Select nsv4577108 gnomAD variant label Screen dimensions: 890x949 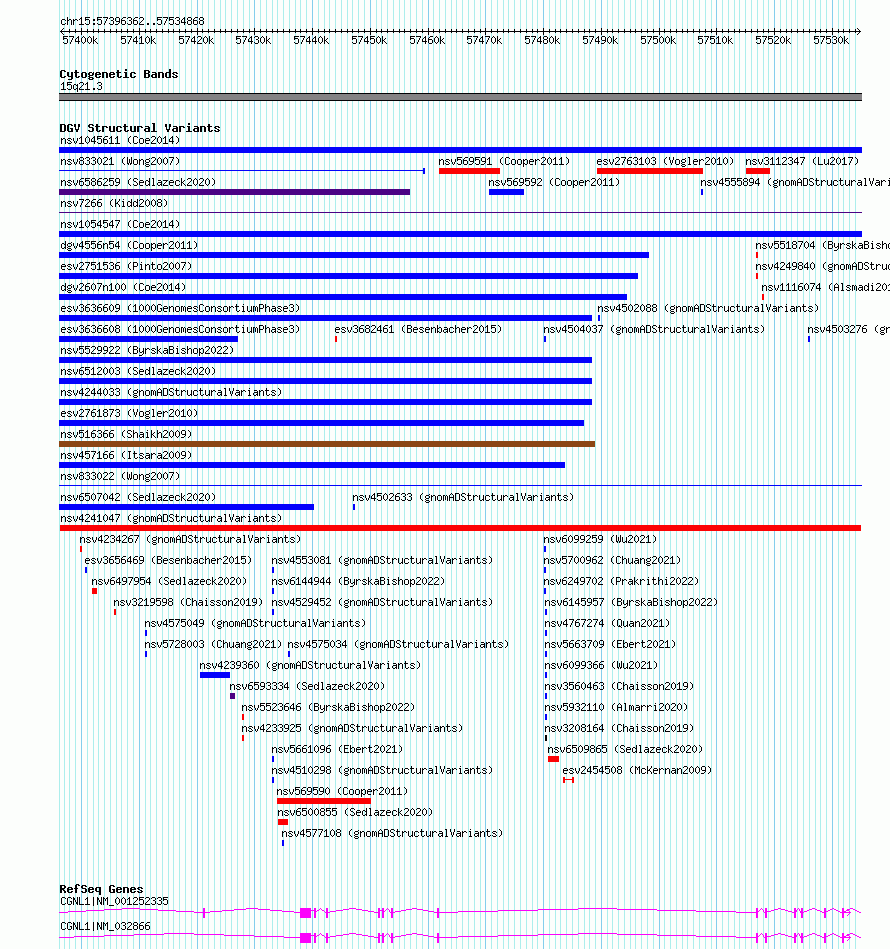(x=392, y=833)
